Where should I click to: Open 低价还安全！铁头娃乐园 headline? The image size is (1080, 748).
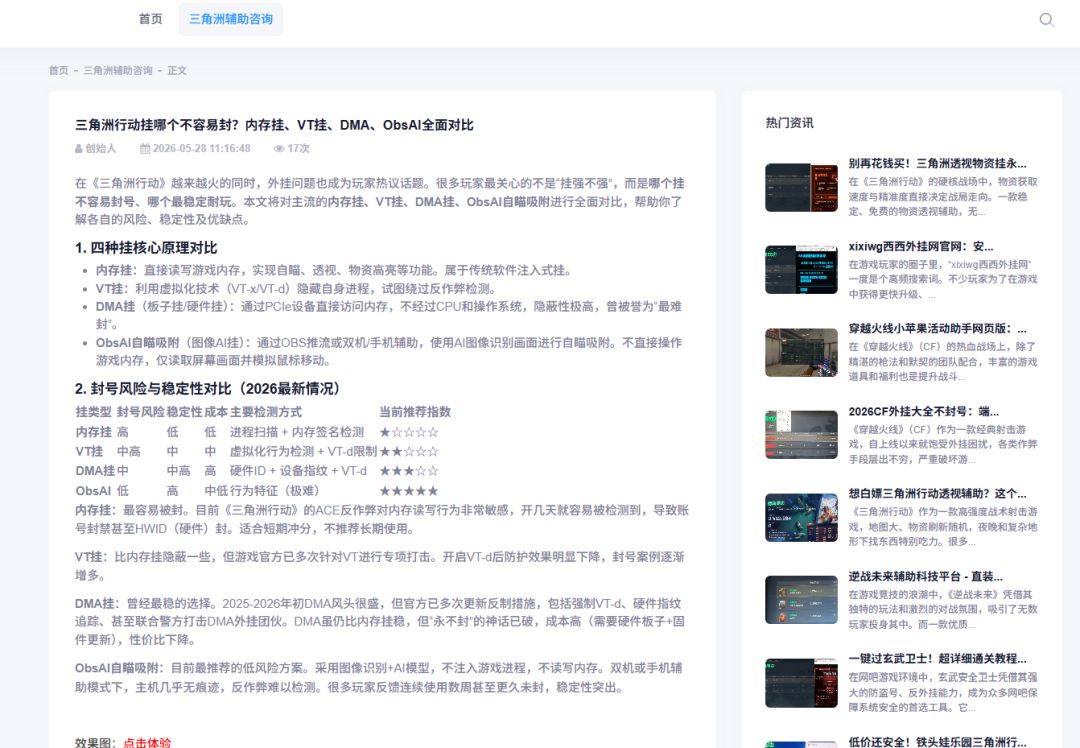(x=937, y=742)
